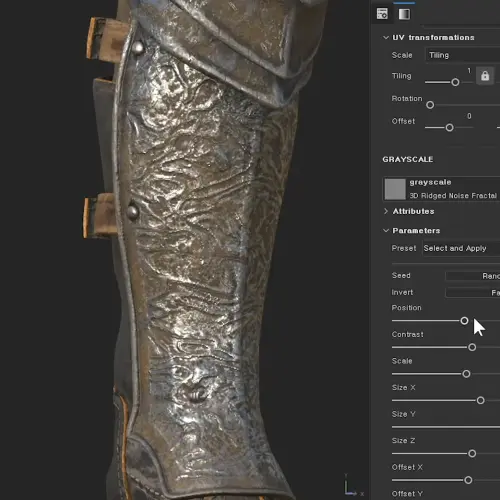
Task: Click the Size Z slider handle
Action: [x=472, y=453]
